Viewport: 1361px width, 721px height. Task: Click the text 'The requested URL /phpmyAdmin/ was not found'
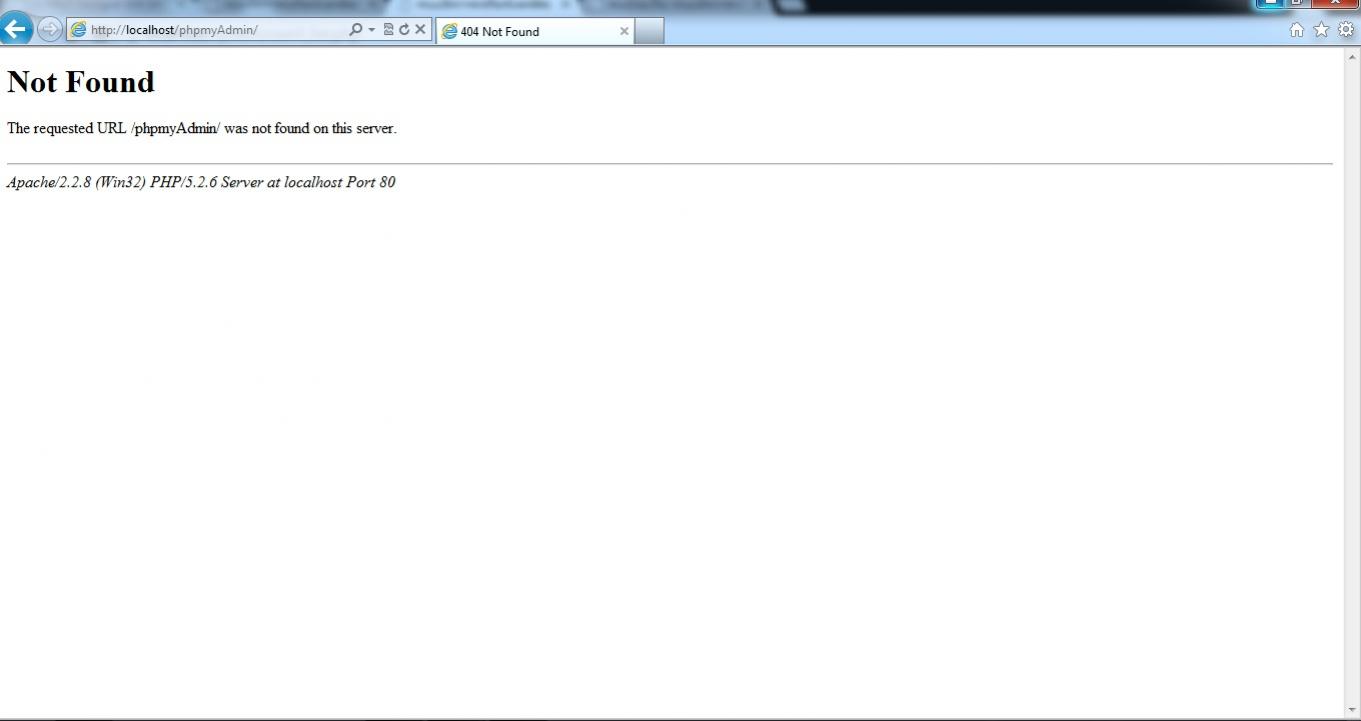point(202,128)
